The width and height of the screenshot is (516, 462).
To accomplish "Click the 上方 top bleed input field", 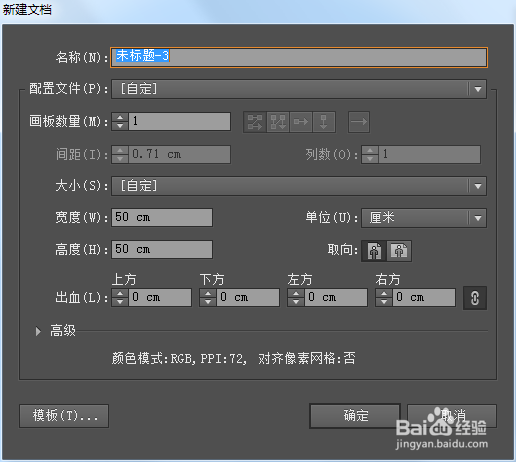I will tap(160, 297).
